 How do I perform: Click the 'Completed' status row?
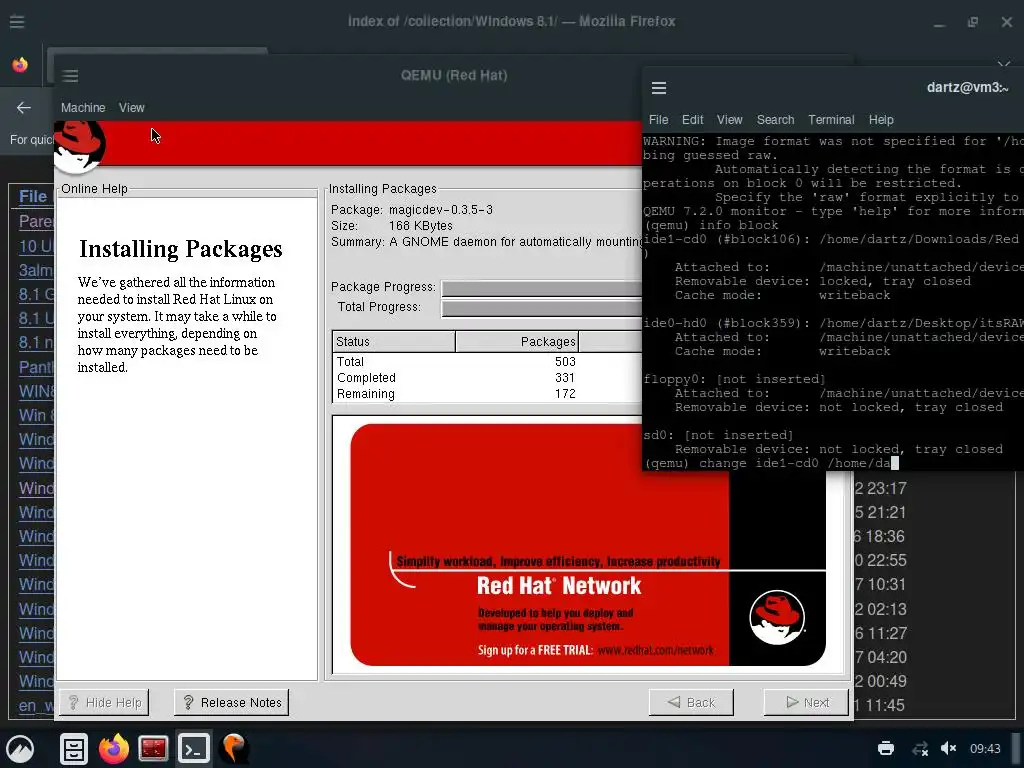(x=487, y=377)
